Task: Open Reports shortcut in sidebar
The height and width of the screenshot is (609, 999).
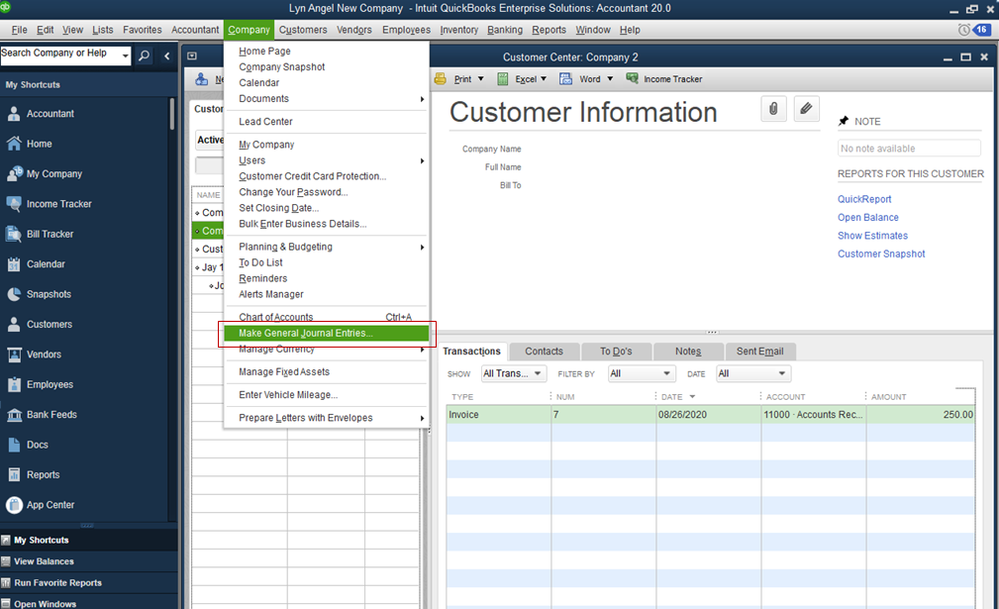Action: (32, 475)
